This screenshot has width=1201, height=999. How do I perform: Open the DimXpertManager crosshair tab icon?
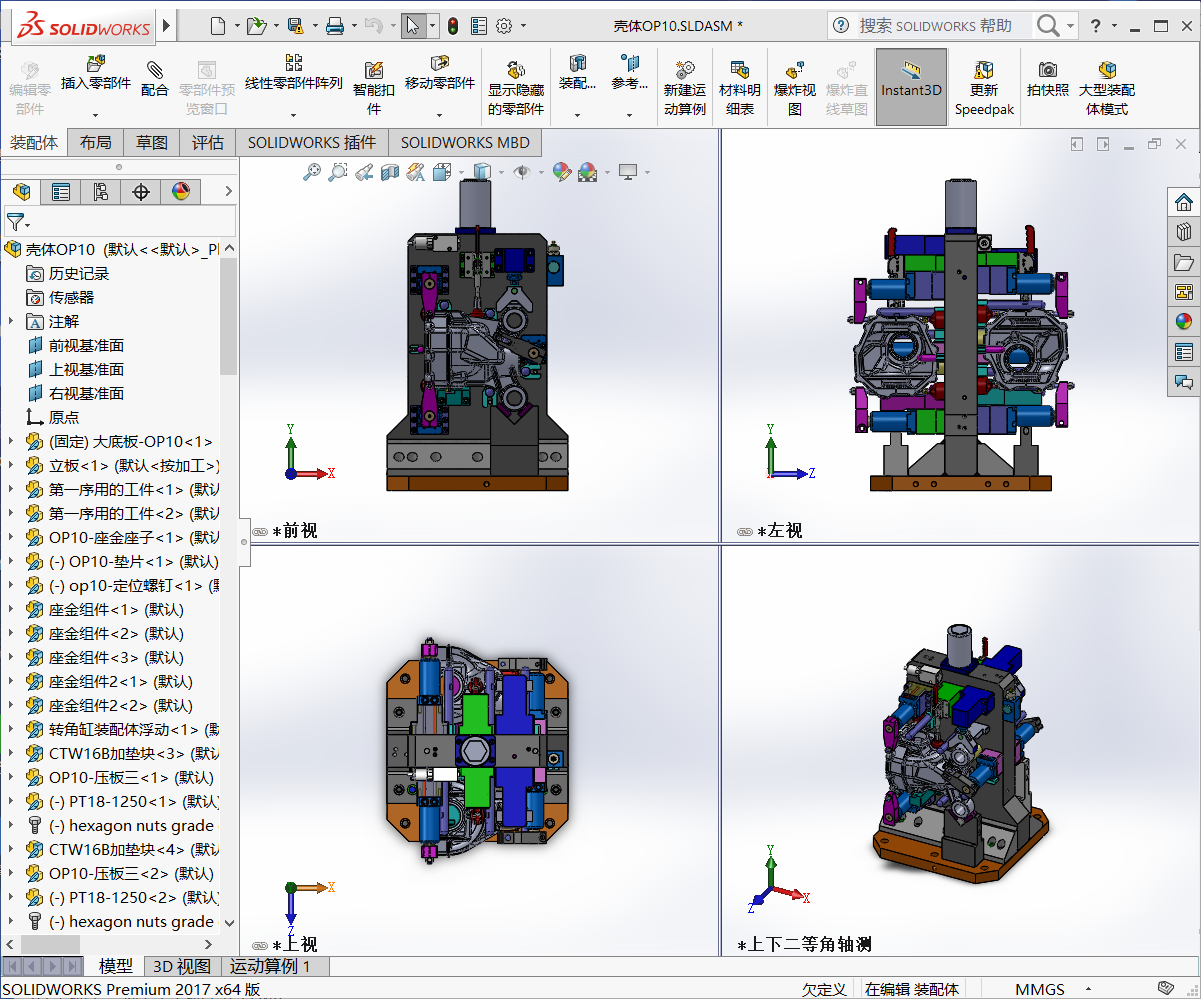[141, 191]
